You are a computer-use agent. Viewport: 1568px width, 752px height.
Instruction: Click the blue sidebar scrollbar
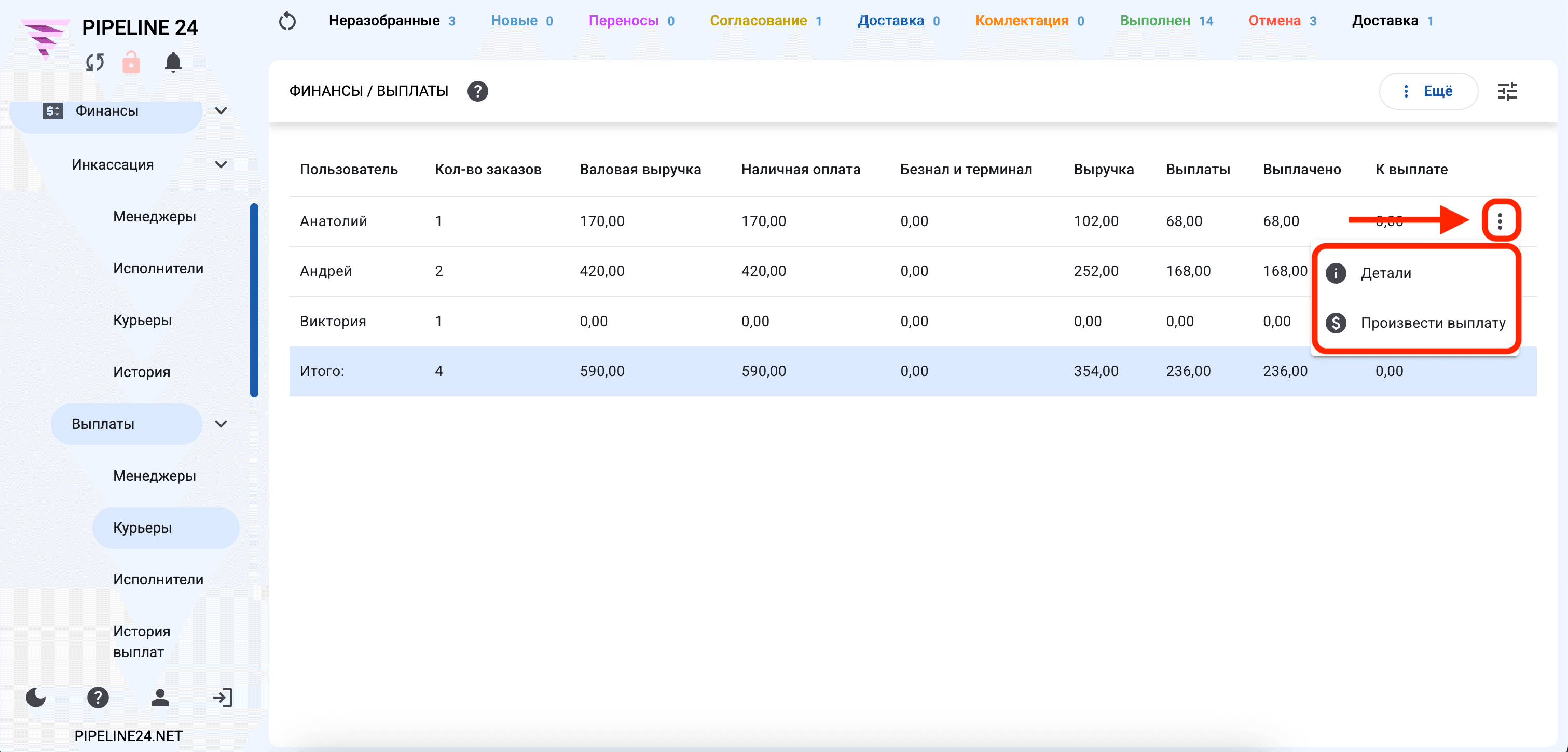[x=254, y=300]
